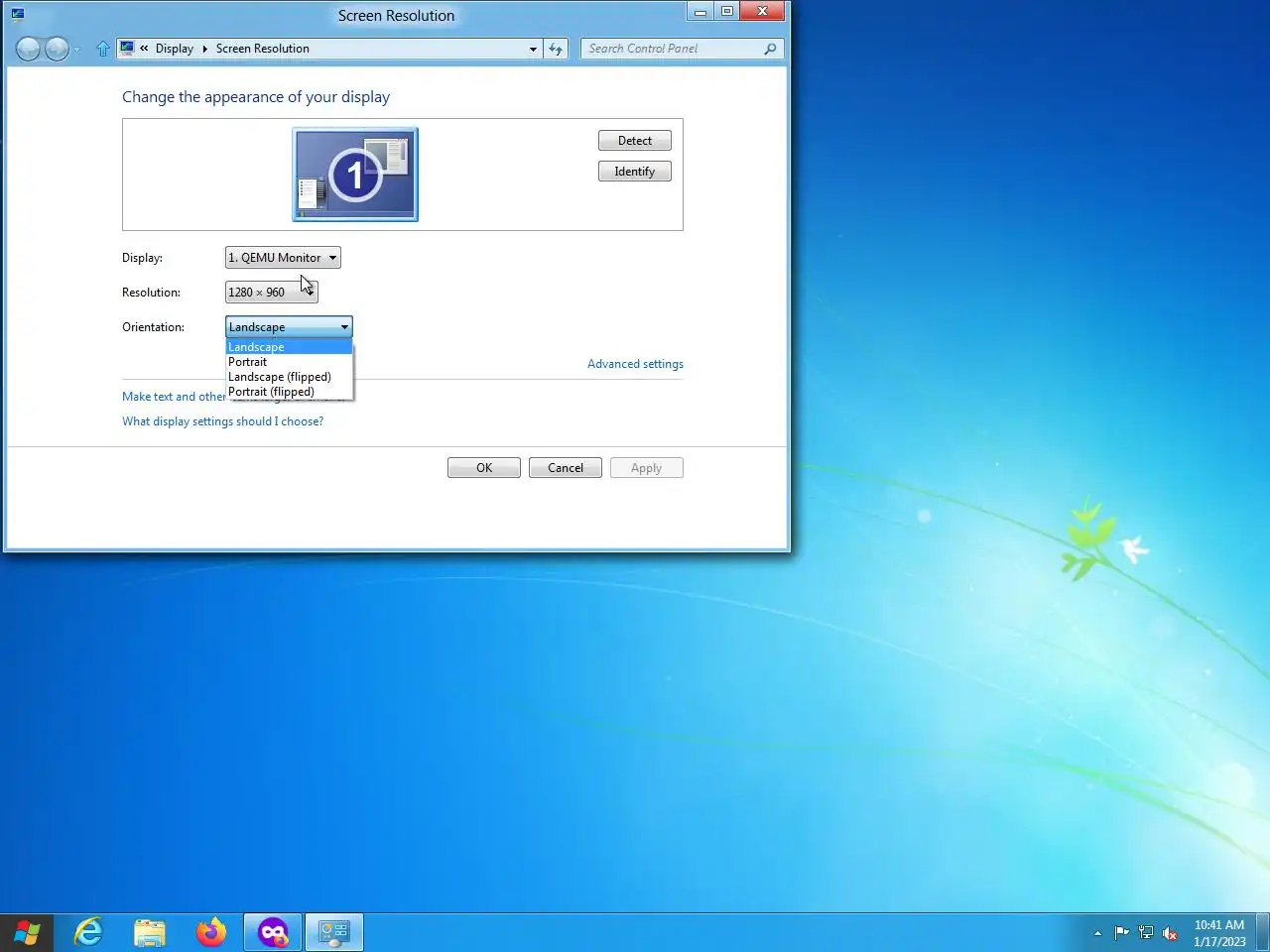Click the Detect button
This screenshot has height=952, width=1270.
(635, 141)
